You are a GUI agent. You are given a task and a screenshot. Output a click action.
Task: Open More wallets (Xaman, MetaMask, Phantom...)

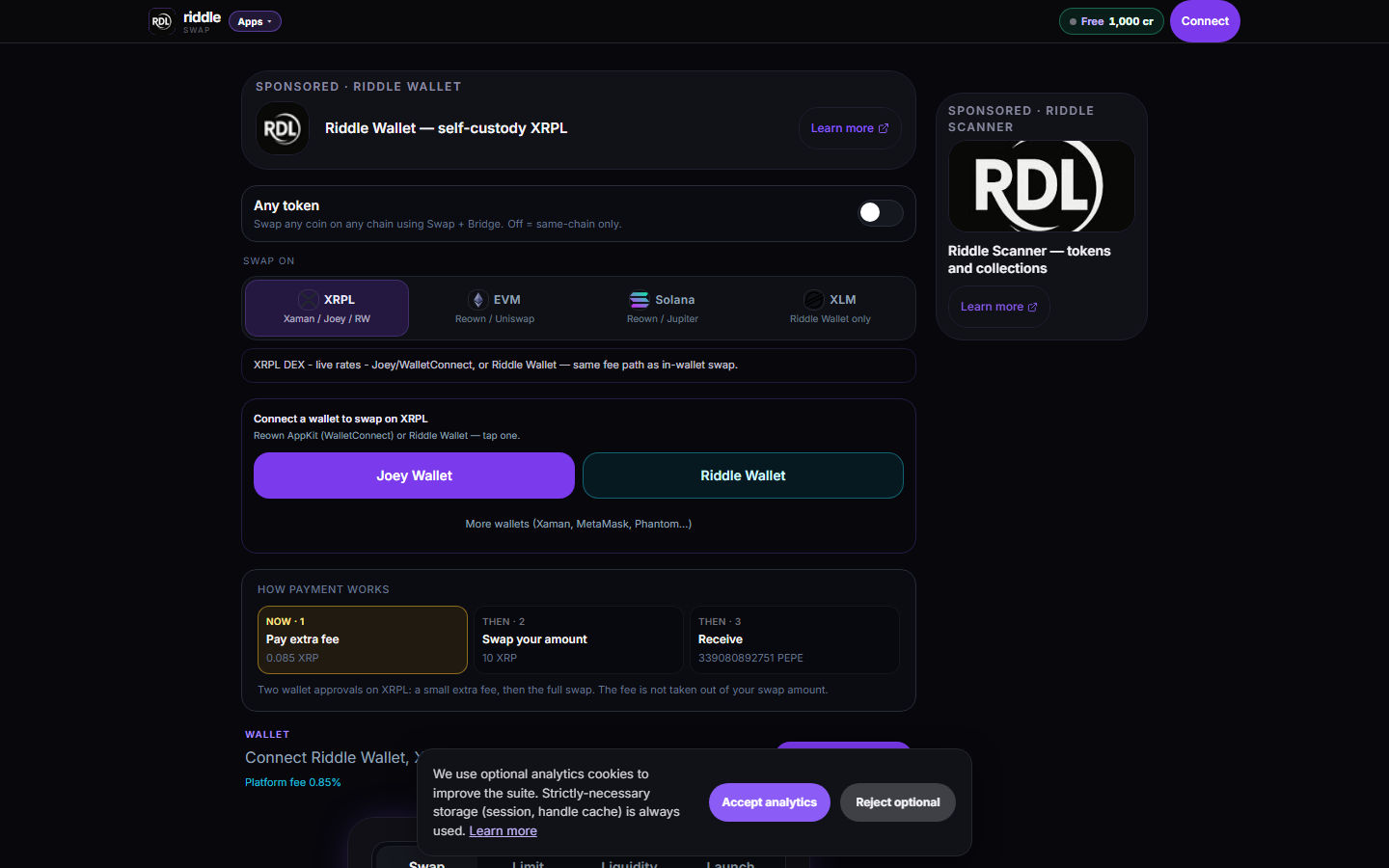pos(579,524)
